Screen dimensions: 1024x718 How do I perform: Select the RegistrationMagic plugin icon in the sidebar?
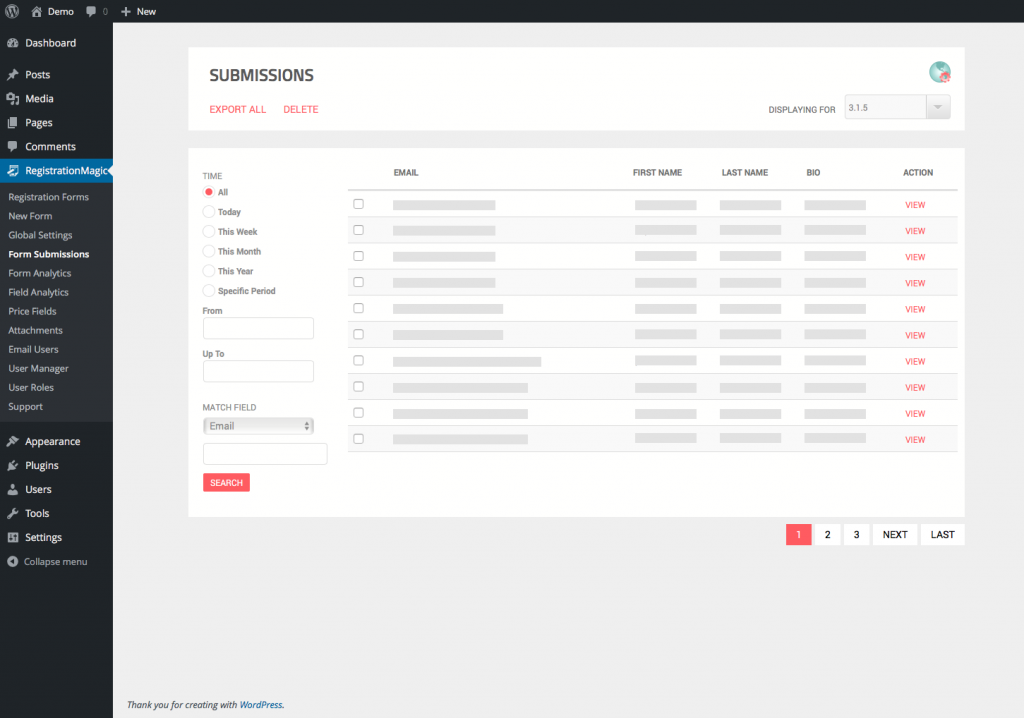point(14,170)
